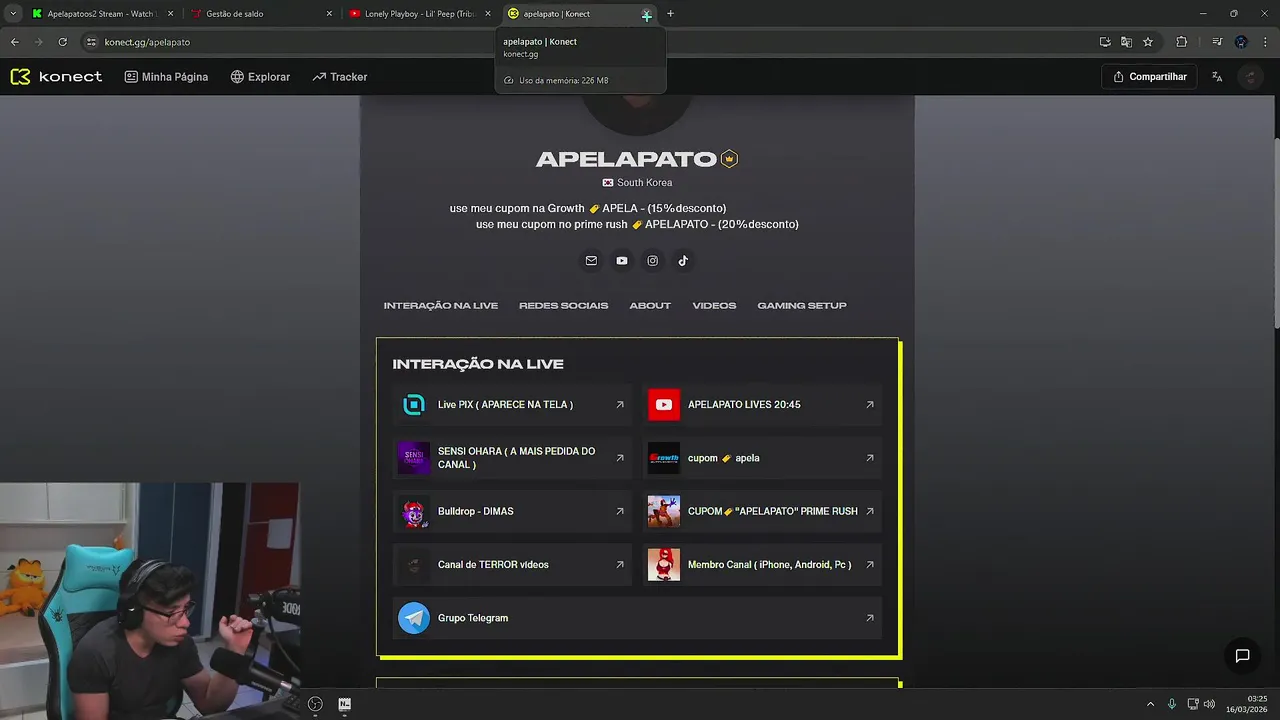Image resolution: width=1280 pixels, height=720 pixels.
Task: Open the YouTube social icon under the bio
Action: point(622,261)
